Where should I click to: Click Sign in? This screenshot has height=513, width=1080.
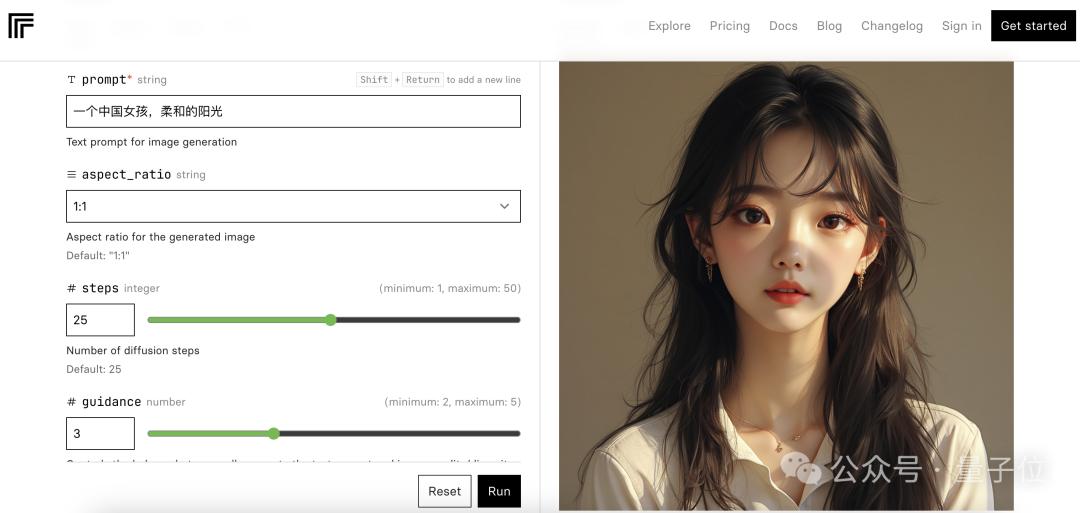click(962, 26)
